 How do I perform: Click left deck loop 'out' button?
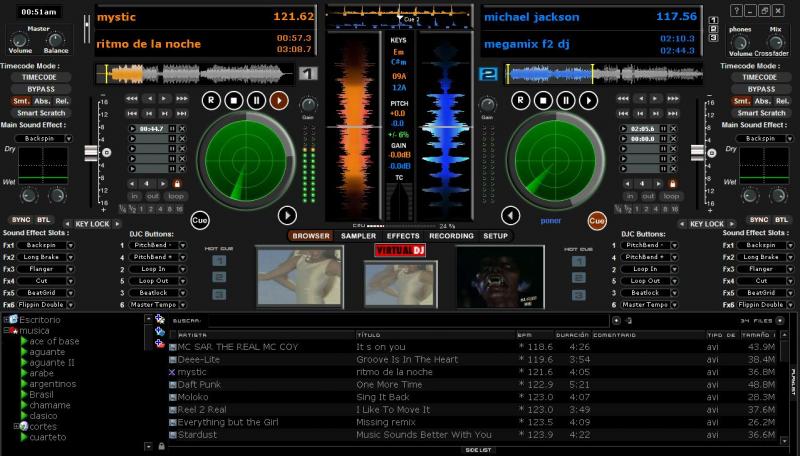[x=153, y=196]
